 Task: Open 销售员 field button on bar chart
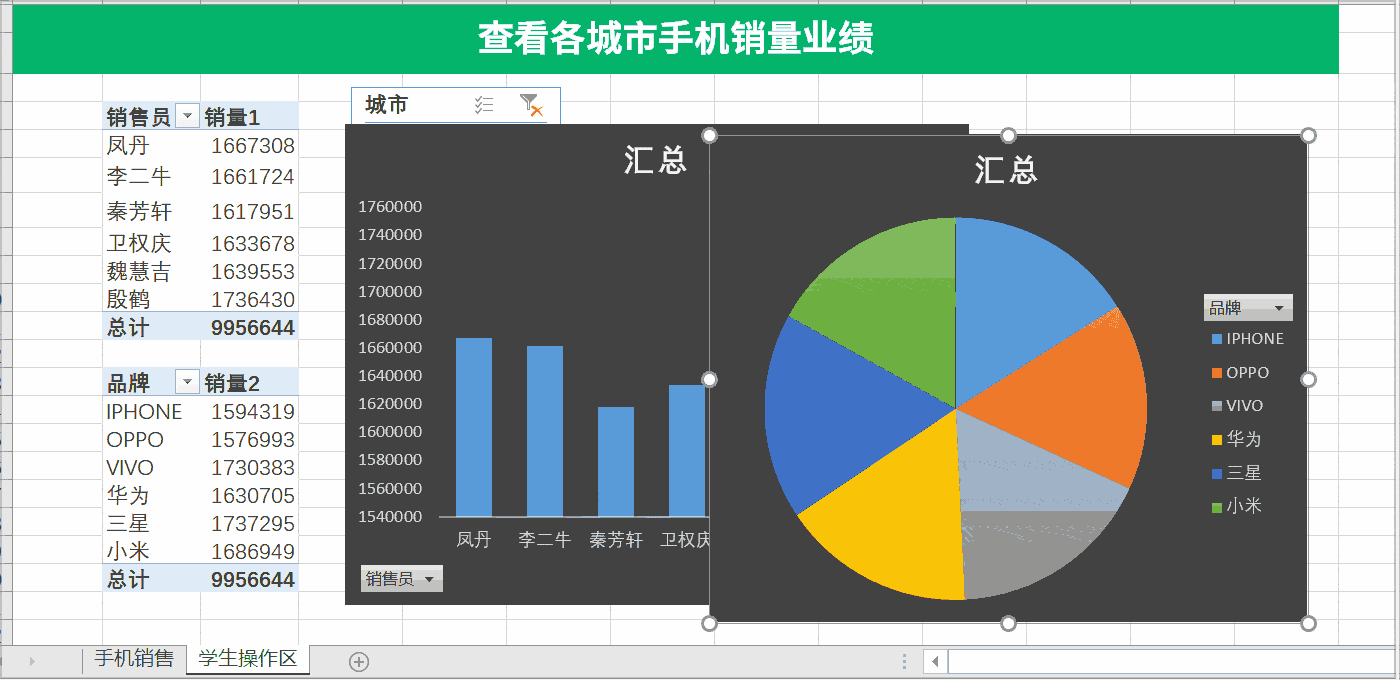click(401, 579)
